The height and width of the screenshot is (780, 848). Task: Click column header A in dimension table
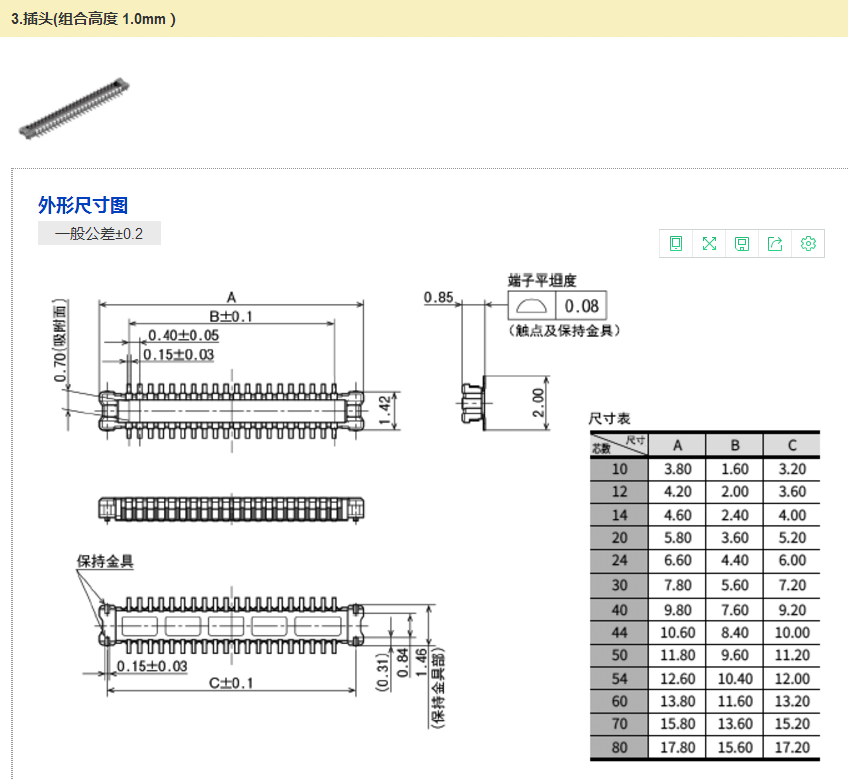pyautogui.click(x=677, y=445)
